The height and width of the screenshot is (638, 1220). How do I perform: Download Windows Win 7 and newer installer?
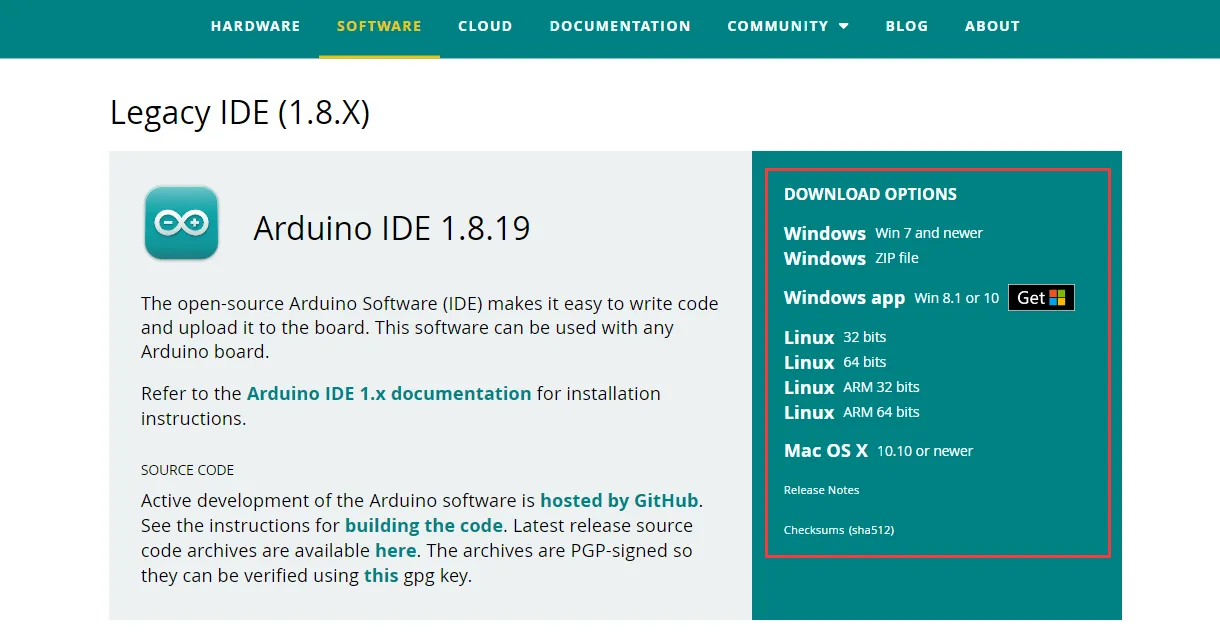pyautogui.click(x=825, y=233)
